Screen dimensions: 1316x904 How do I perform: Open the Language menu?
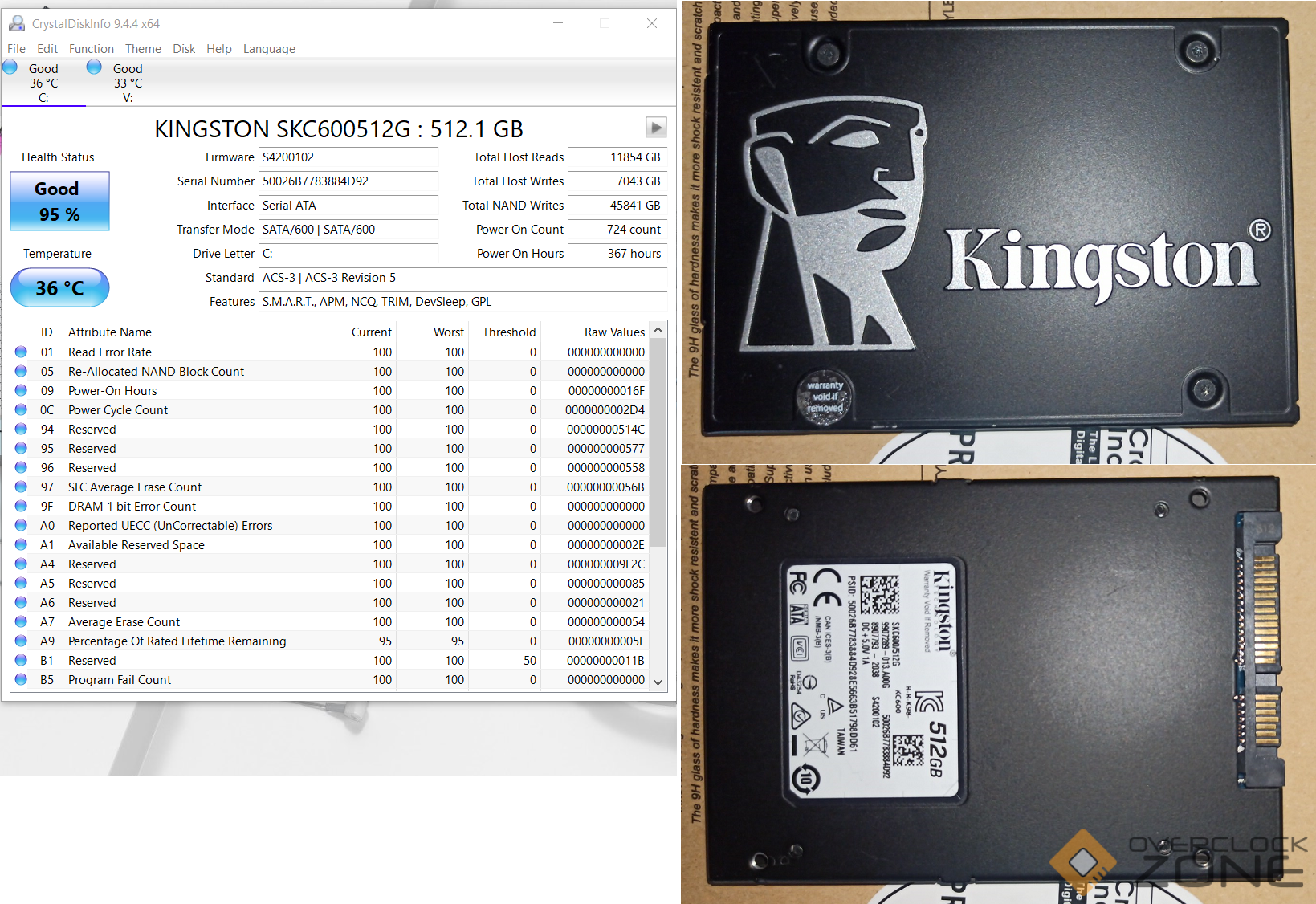coord(269,49)
